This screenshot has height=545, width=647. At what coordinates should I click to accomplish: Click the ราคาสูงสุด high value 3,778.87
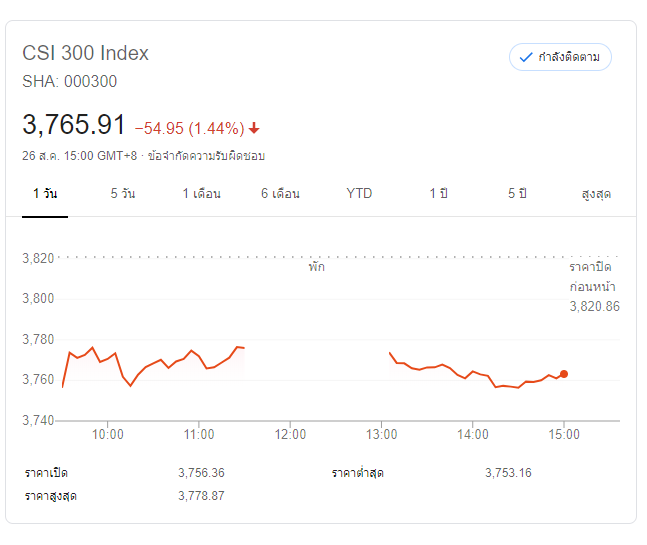coord(201,496)
